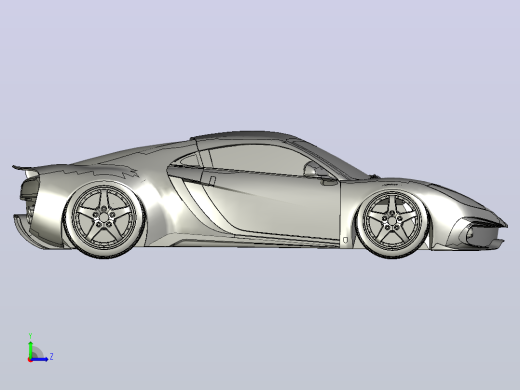Select the side mirror on the car
This screenshot has height=390, width=520.
pyautogui.click(x=313, y=169)
